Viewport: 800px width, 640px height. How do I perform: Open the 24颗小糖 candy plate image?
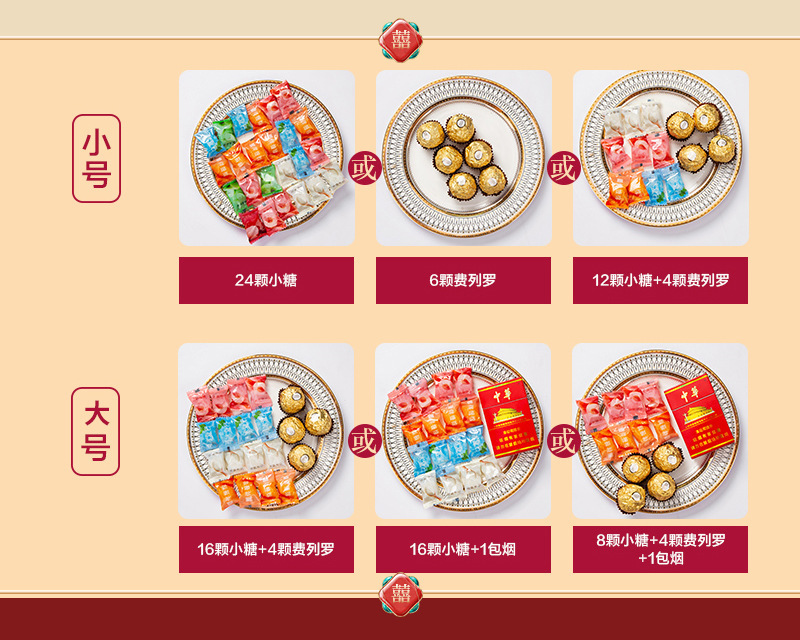[267, 158]
